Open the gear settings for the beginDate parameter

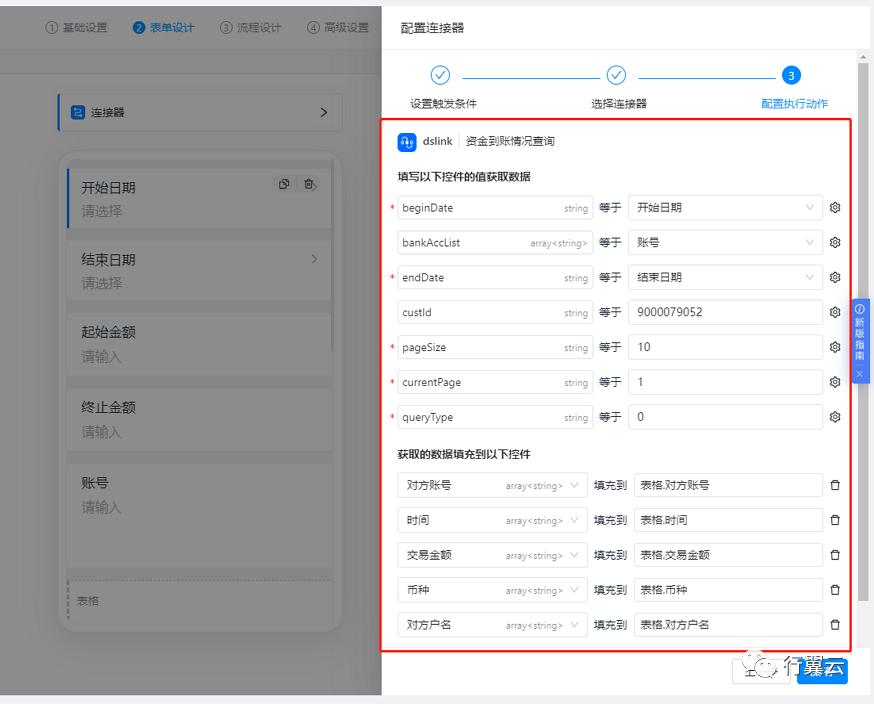[835, 208]
